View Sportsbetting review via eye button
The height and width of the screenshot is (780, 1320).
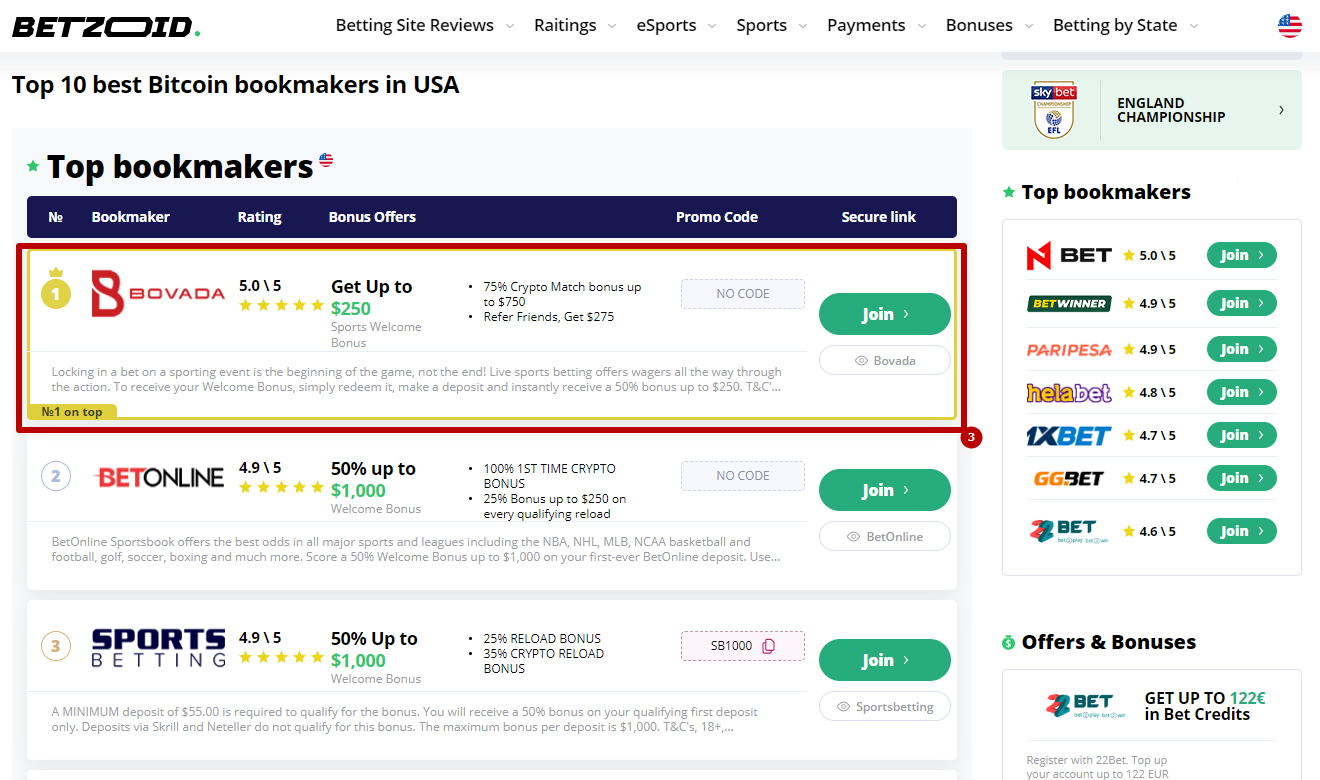[x=884, y=707]
